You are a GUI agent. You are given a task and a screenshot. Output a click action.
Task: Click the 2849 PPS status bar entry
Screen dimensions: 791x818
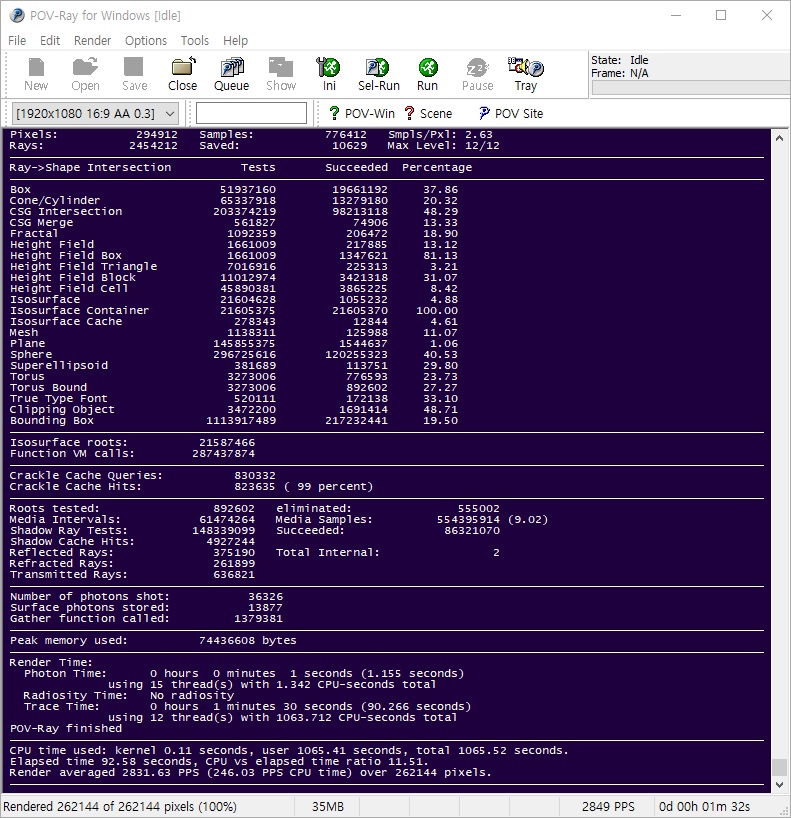click(x=608, y=807)
